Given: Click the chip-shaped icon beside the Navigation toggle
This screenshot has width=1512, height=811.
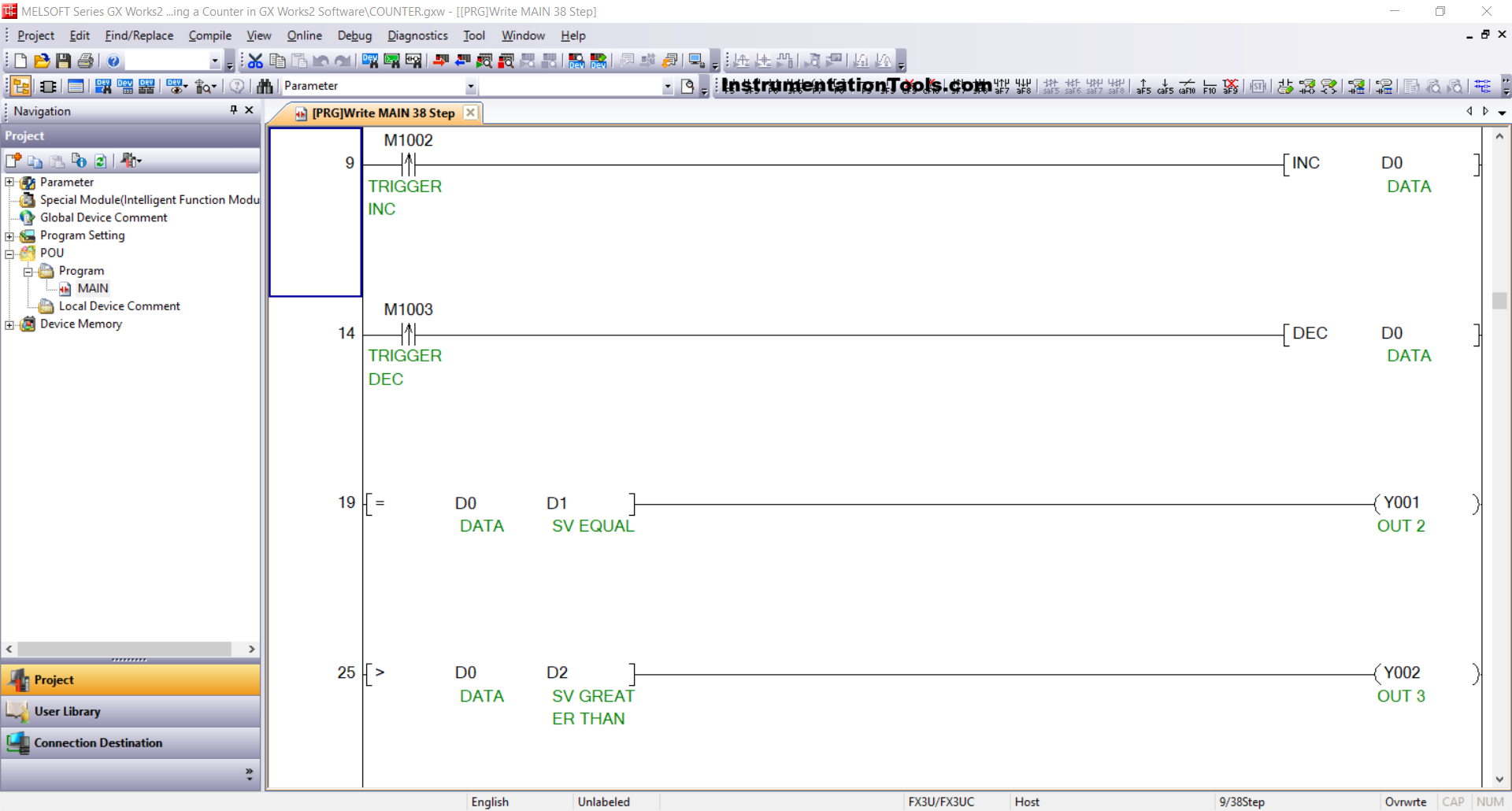Looking at the screenshot, I should (x=48, y=86).
